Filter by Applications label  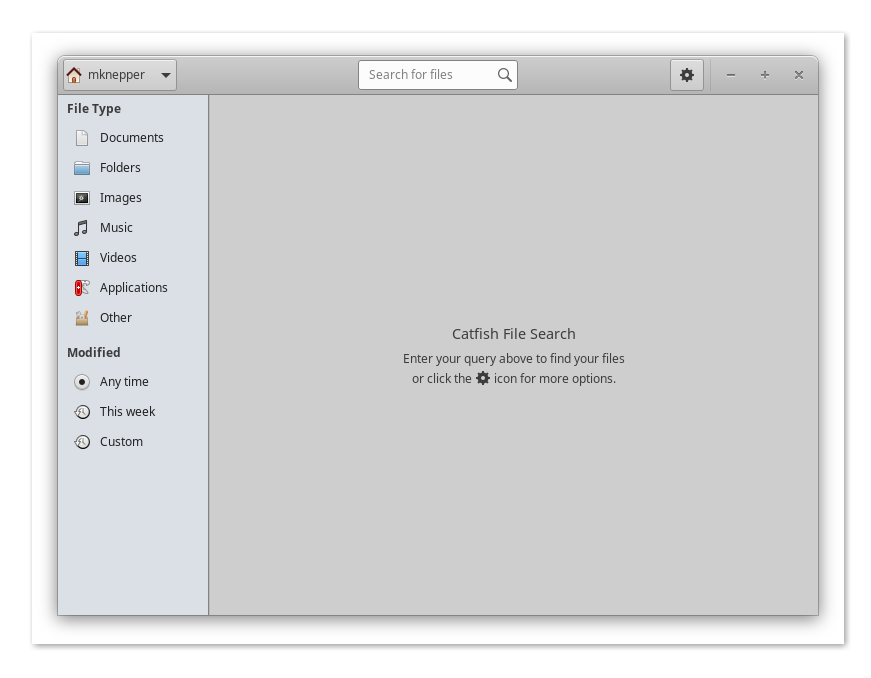[x=134, y=288]
